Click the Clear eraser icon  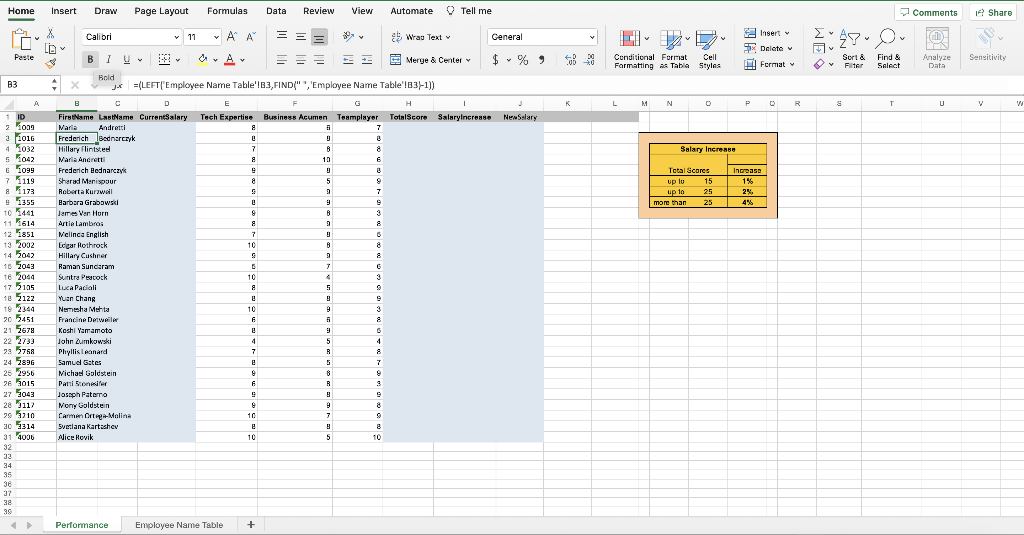tap(819, 64)
